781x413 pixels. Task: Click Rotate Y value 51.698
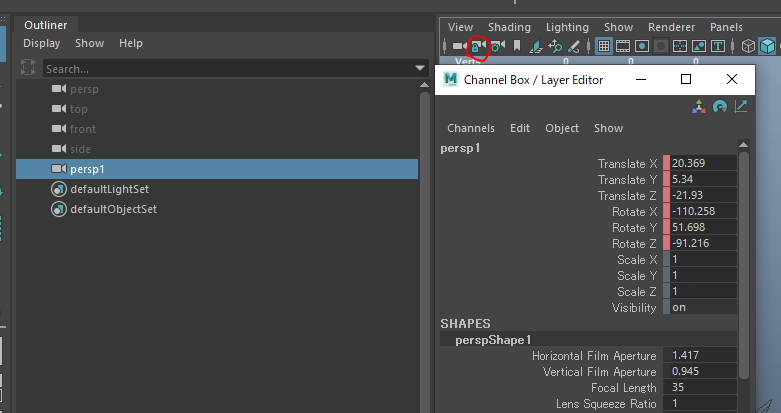point(703,227)
